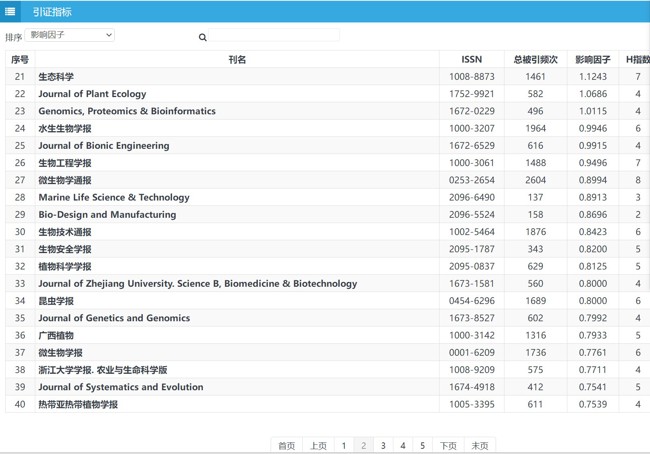This screenshot has height=454, width=650.
Task: Click the 刊名 column header
Action: [237, 59]
